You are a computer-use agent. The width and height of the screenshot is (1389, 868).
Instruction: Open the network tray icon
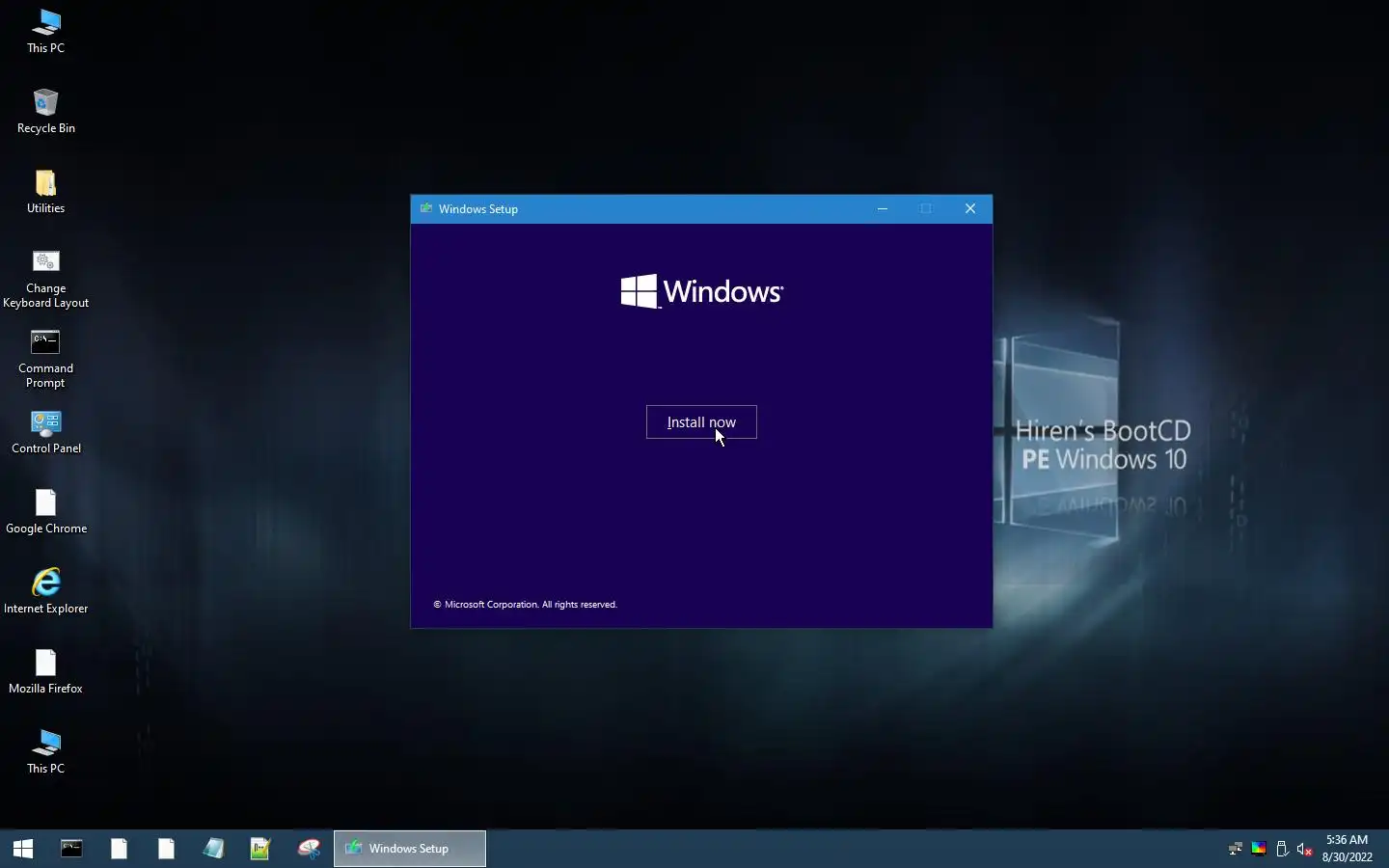(1235, 849)
